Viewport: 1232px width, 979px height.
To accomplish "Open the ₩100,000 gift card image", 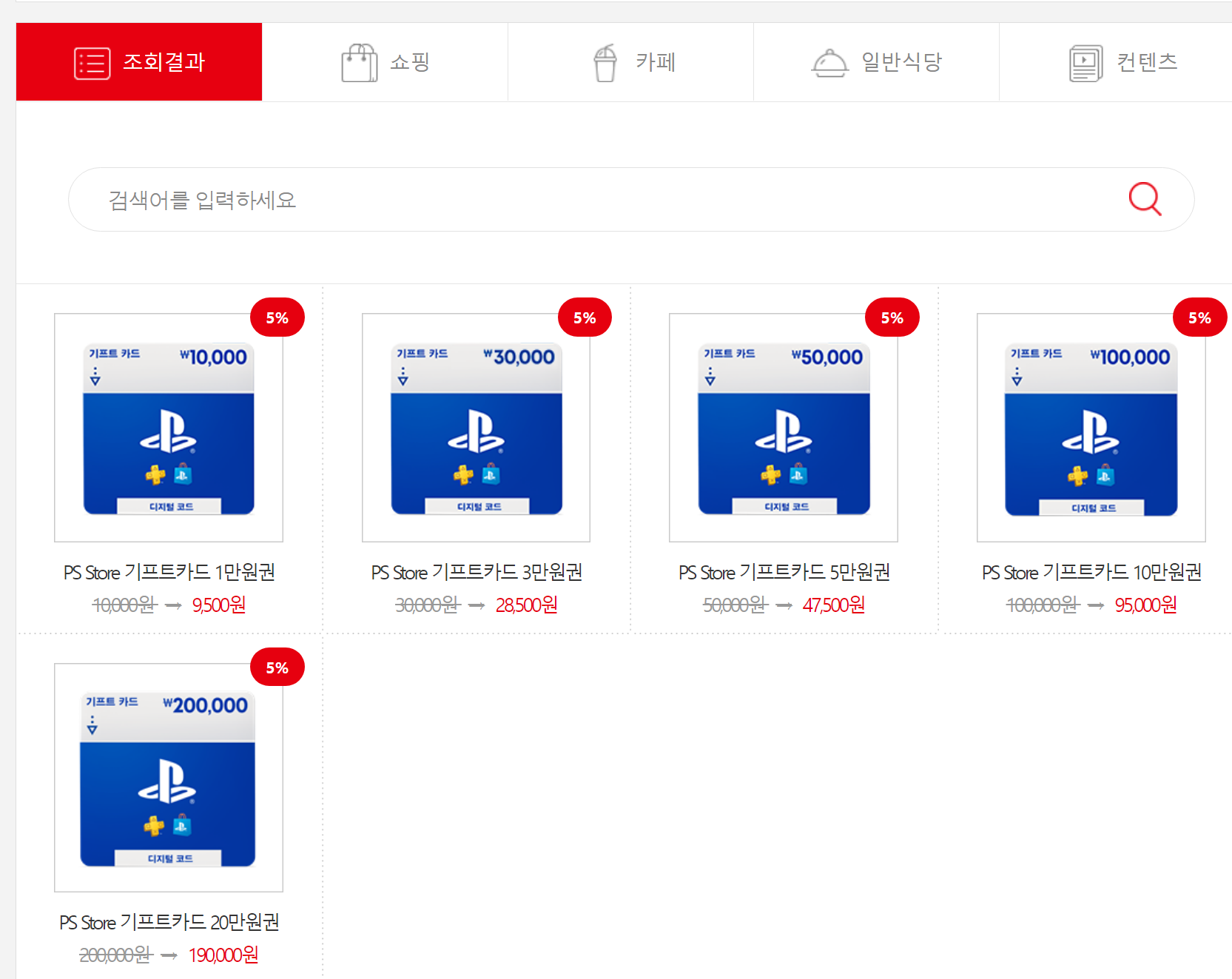I will [x=1091, y=428].
